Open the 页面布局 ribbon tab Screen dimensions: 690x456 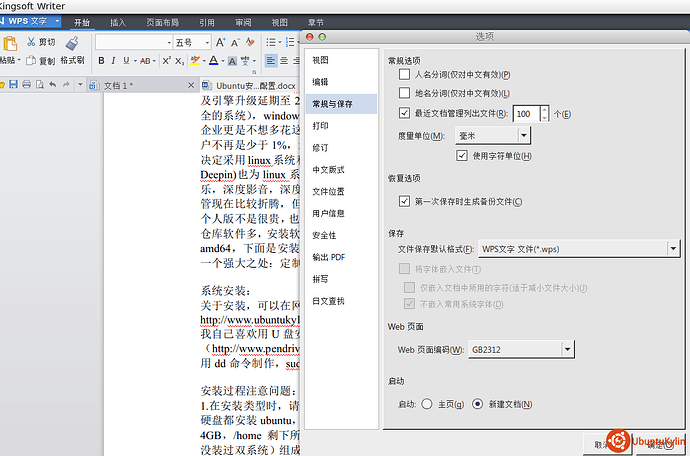pos(162,22)
